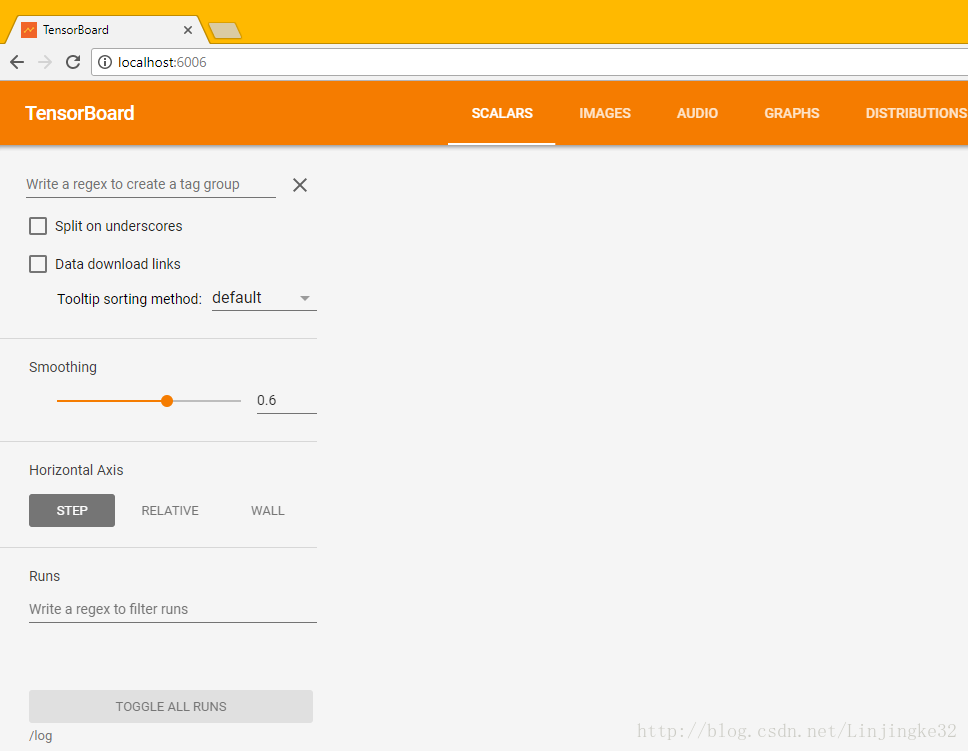The height and width of the screenshot is (751, 968).
Task: Click the /log directory text
Action: 41,736
